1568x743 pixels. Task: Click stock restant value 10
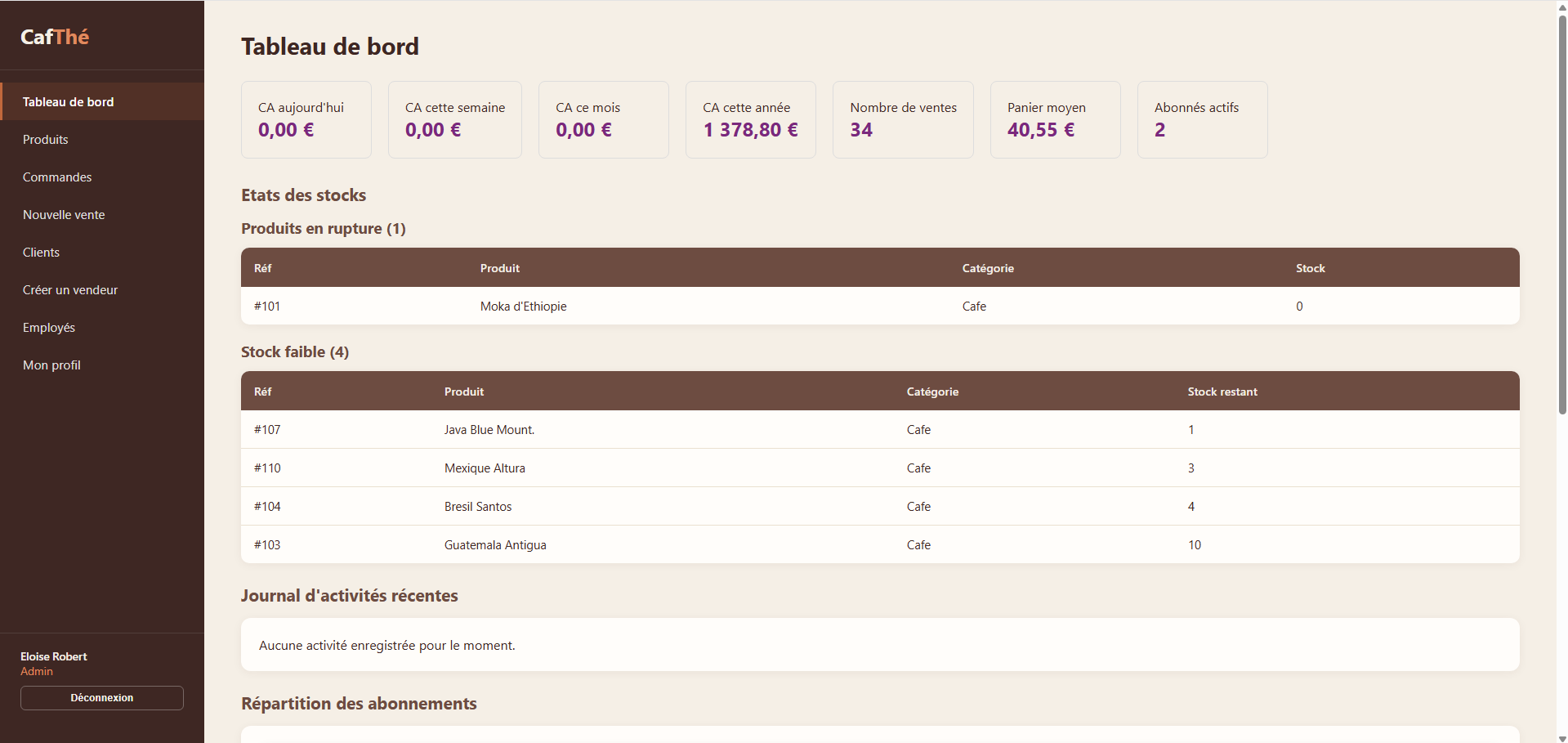click(x=1195, y=545)
